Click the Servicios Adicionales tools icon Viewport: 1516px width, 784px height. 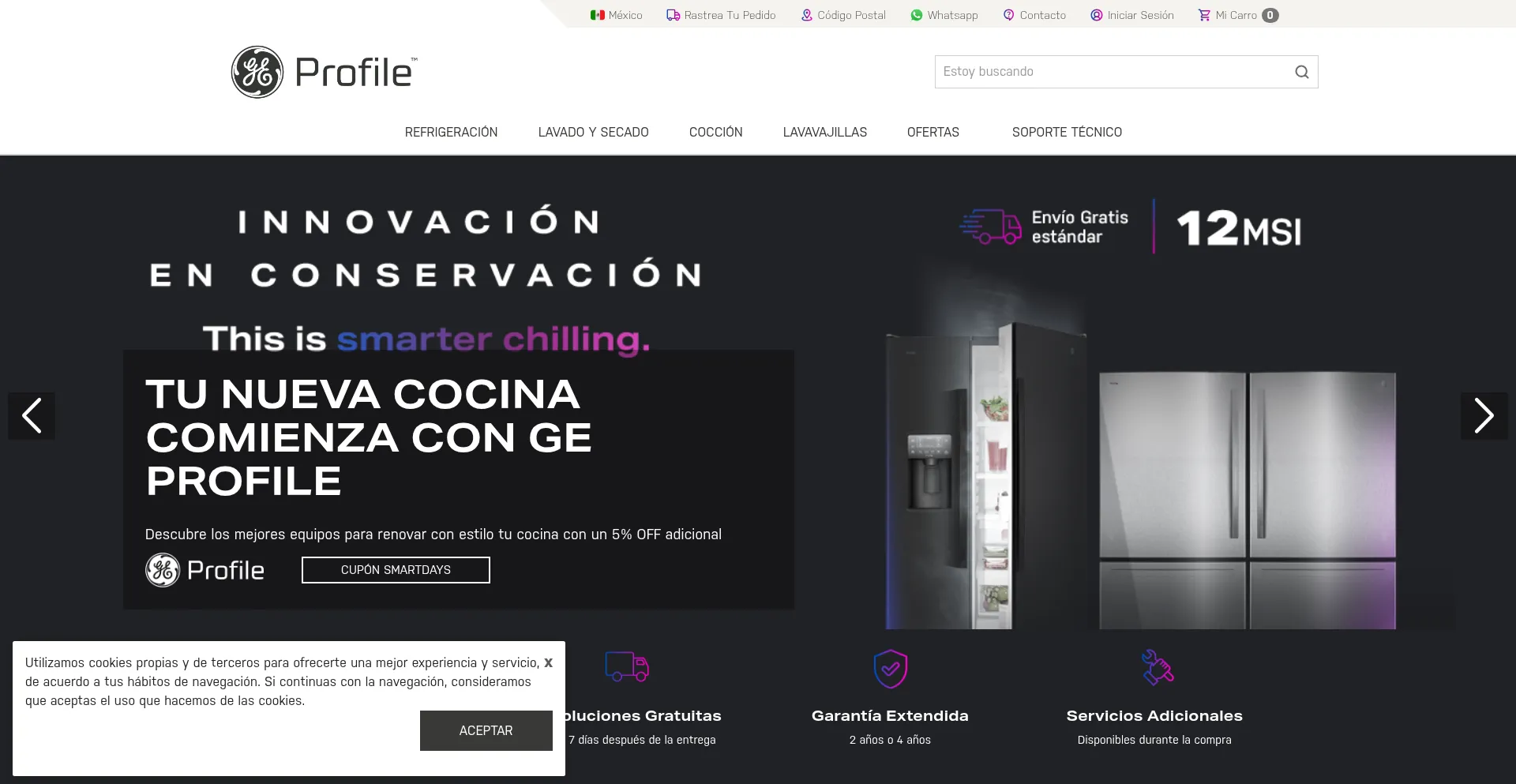[x=1158, y=667]
